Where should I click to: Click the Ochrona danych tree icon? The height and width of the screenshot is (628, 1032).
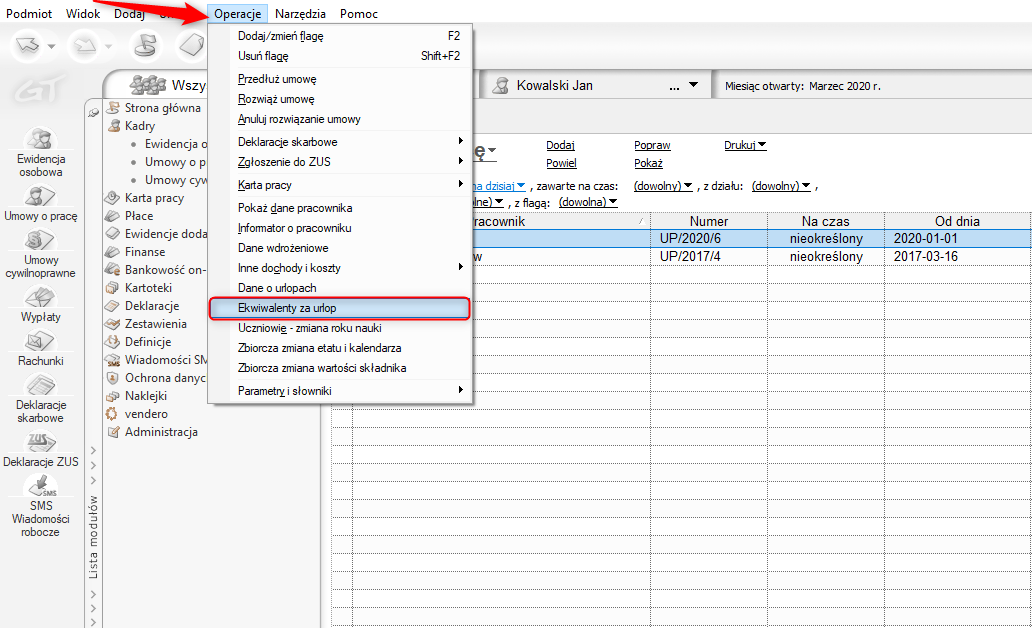point(113,378)
